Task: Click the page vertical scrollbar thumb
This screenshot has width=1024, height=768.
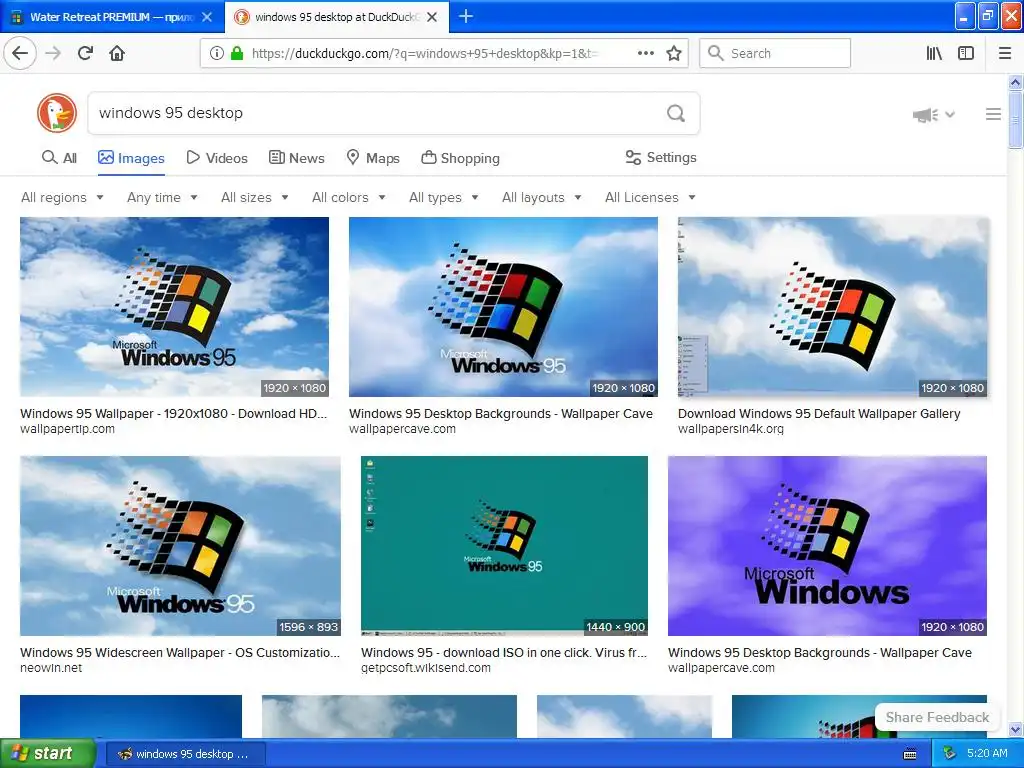Action: coord(1015,120)
